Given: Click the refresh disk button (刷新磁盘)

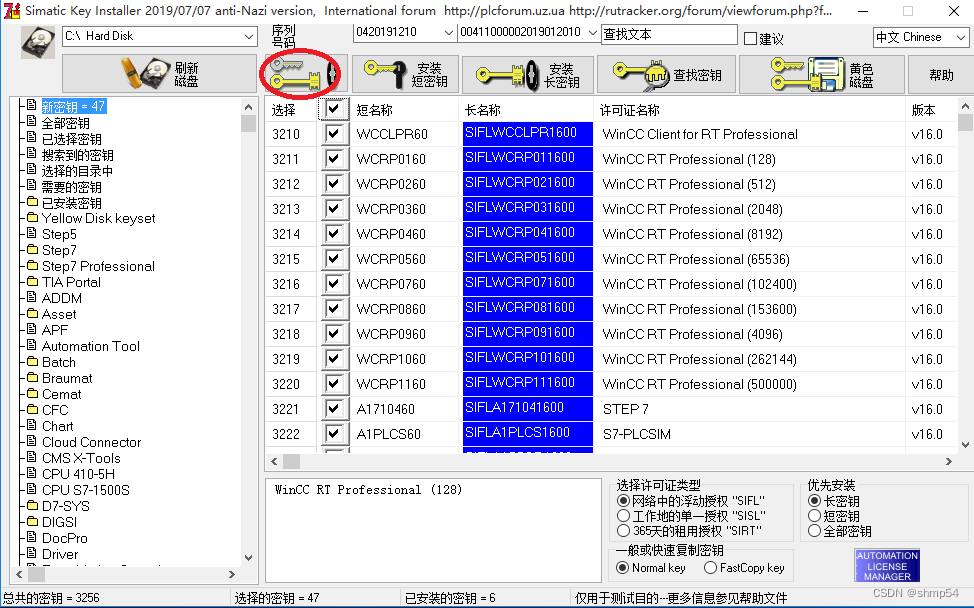Looking at the screenshot, I should point(159,74).
